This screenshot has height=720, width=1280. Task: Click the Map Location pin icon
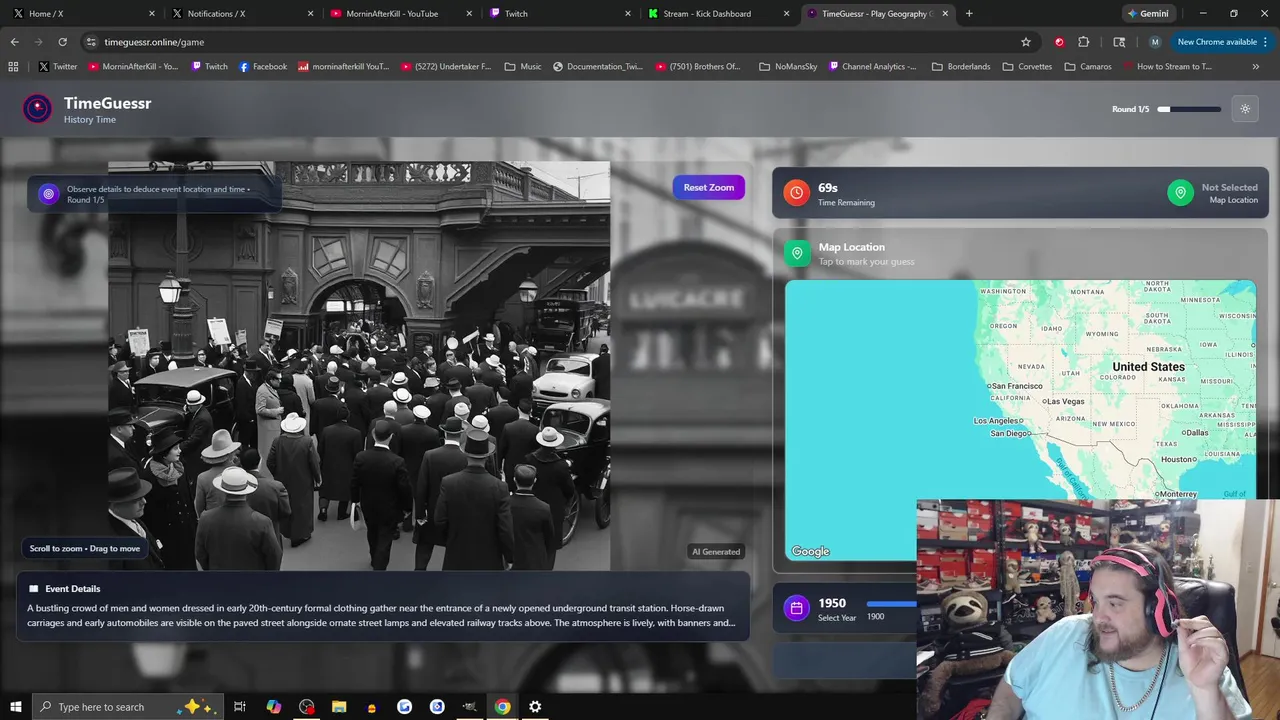(797, 253)
